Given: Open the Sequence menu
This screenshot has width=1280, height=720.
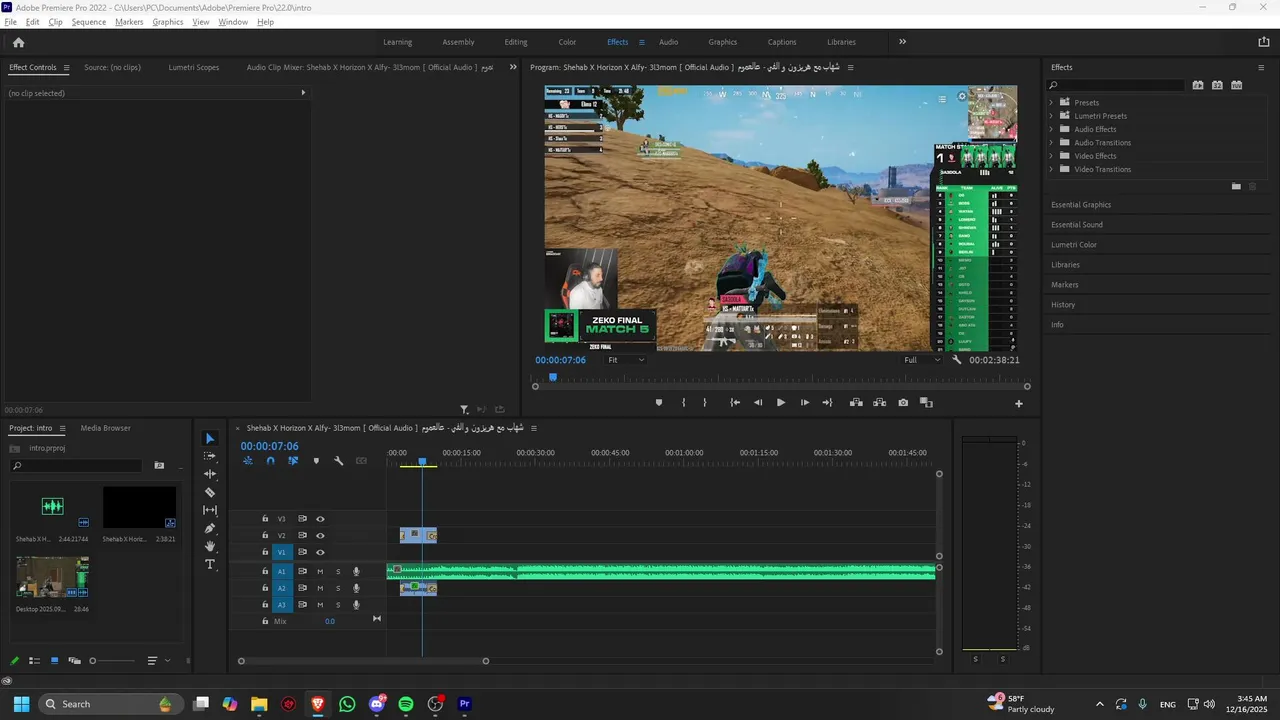Looking at the screenshot, I should click(88, 22).
